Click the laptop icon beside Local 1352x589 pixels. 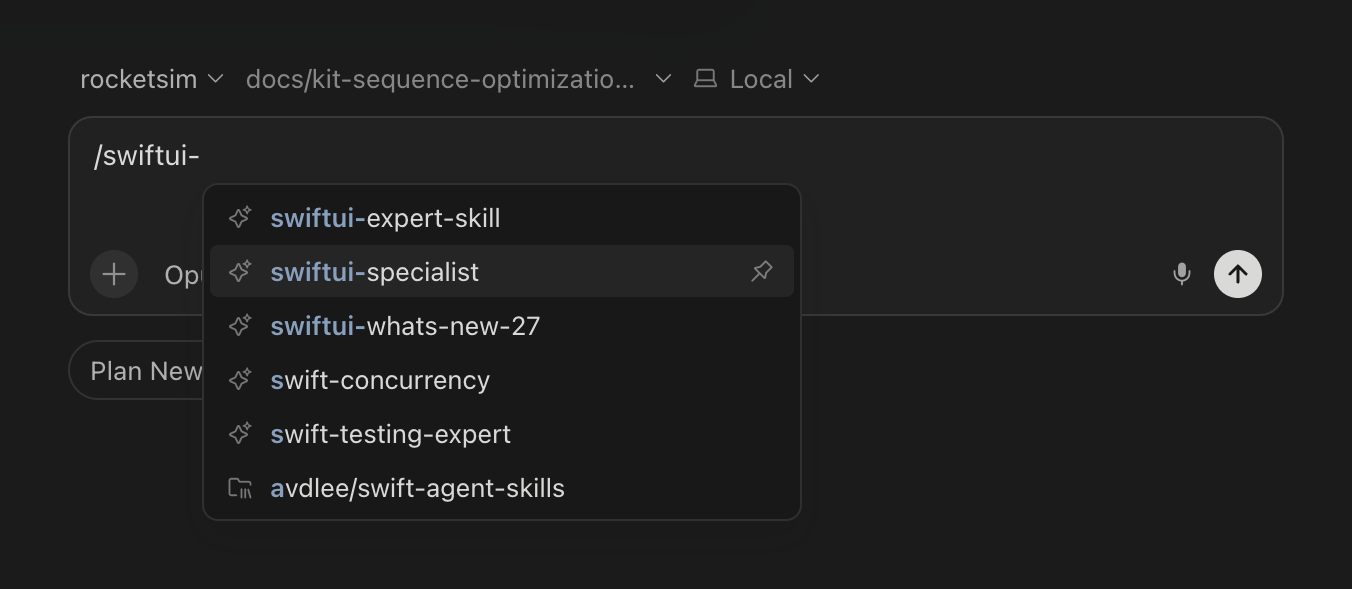point(706,78)
